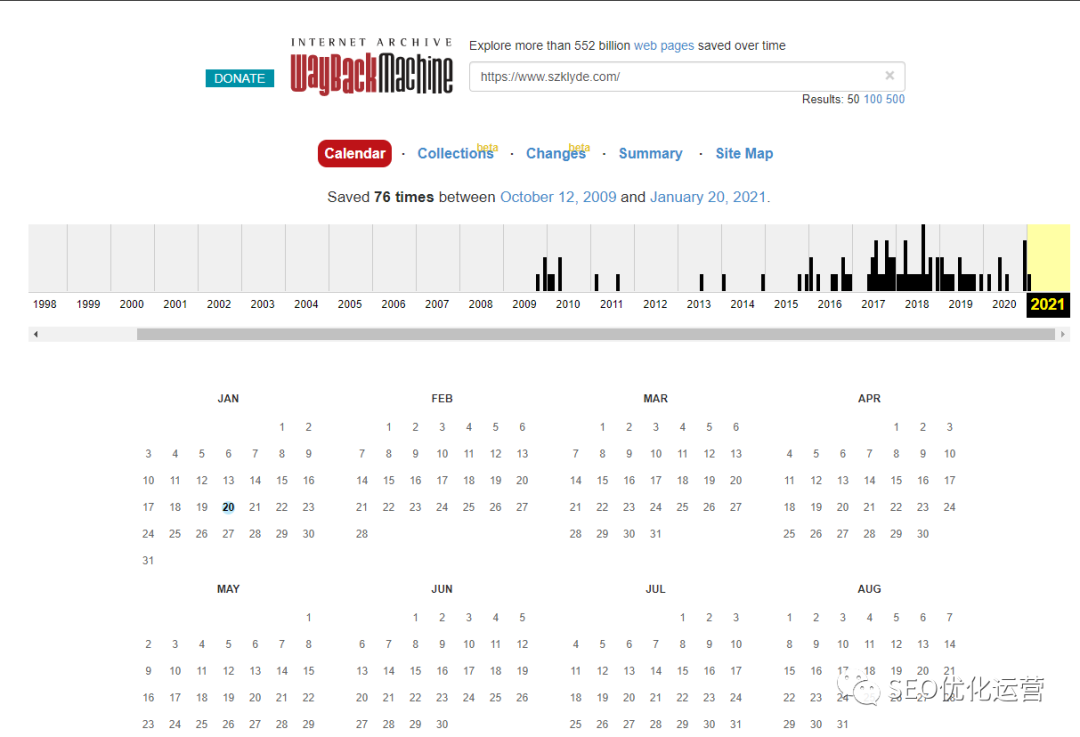Select year 2011 on the timeline
The height and width of the screenshot is (737, 1080).
tap(612, 304)
